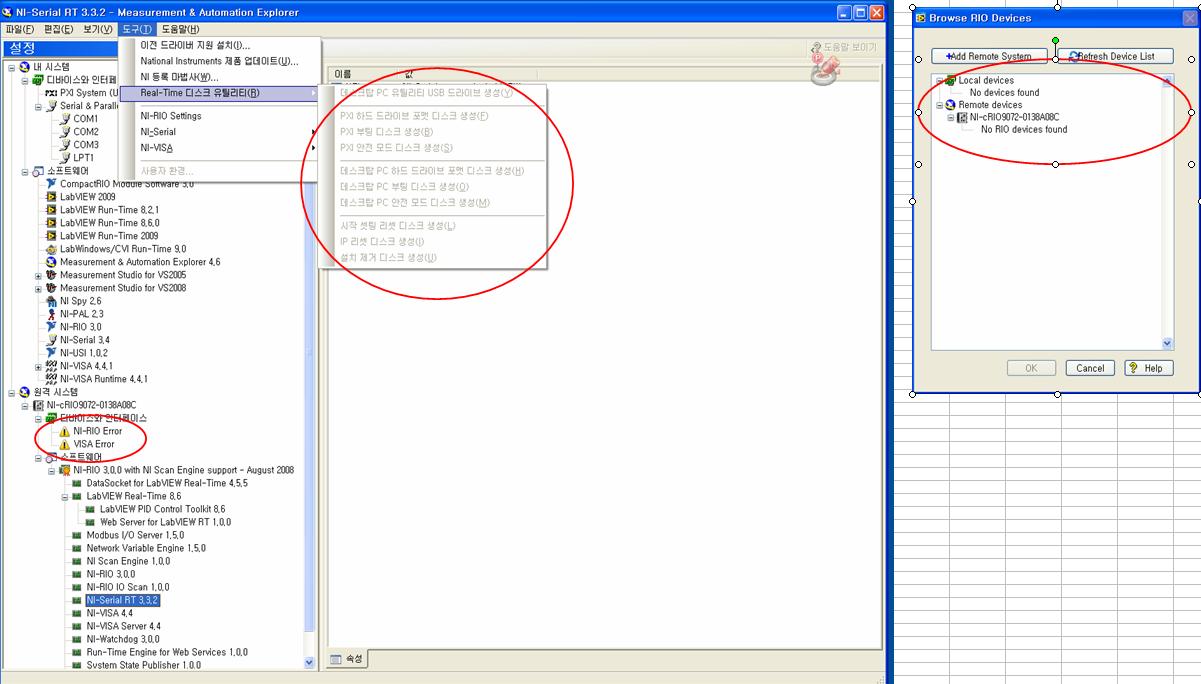The width and height of the screenshot is (1201, 684).
Task: Click the Add Remote System button
Action: coord(990,56)
